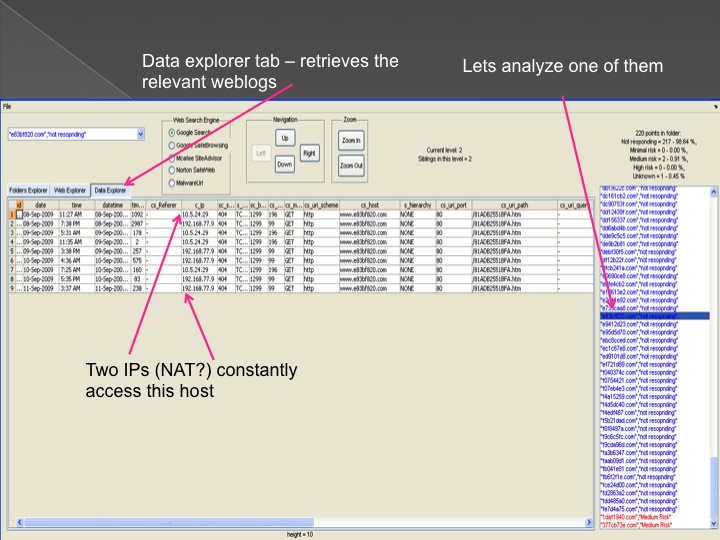Select the Google Search radio button
The height and width of the screenshot is (540, 720).
point(172,133)
